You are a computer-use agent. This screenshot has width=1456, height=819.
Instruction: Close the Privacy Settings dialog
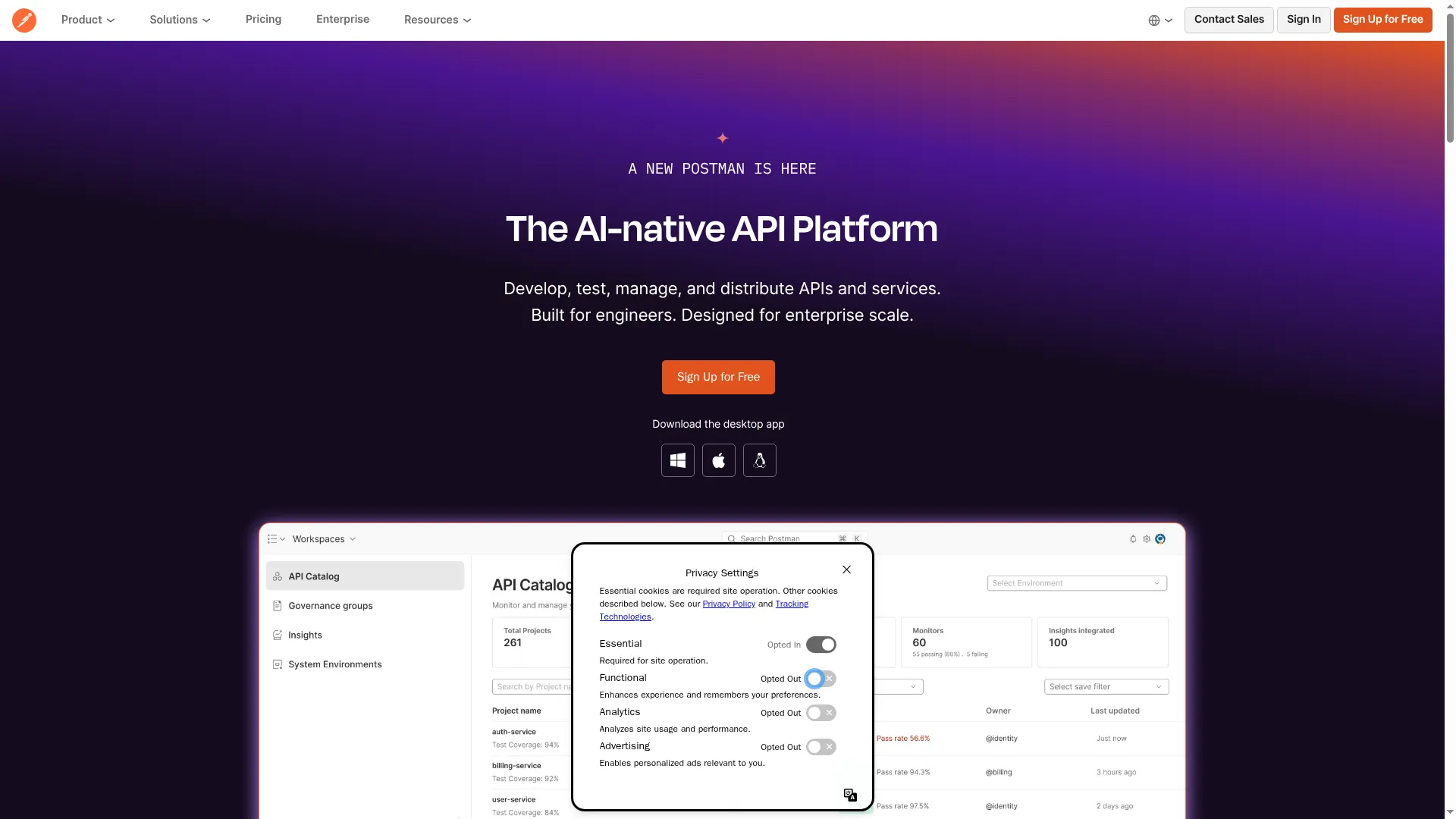[x=847, y=570]
